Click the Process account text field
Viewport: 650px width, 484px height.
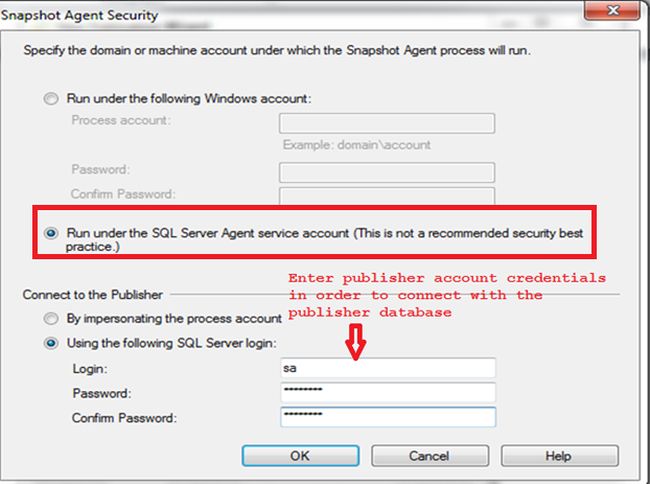coord(387,123)
